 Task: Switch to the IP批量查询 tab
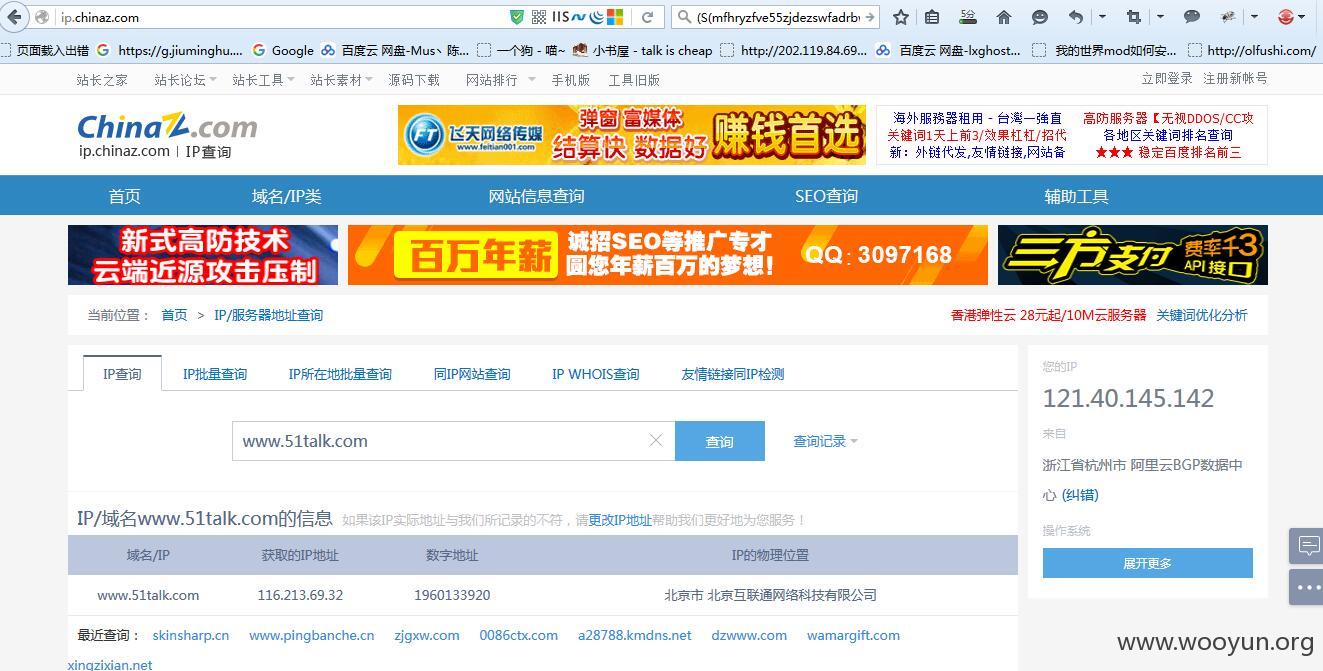coord(215,374)
